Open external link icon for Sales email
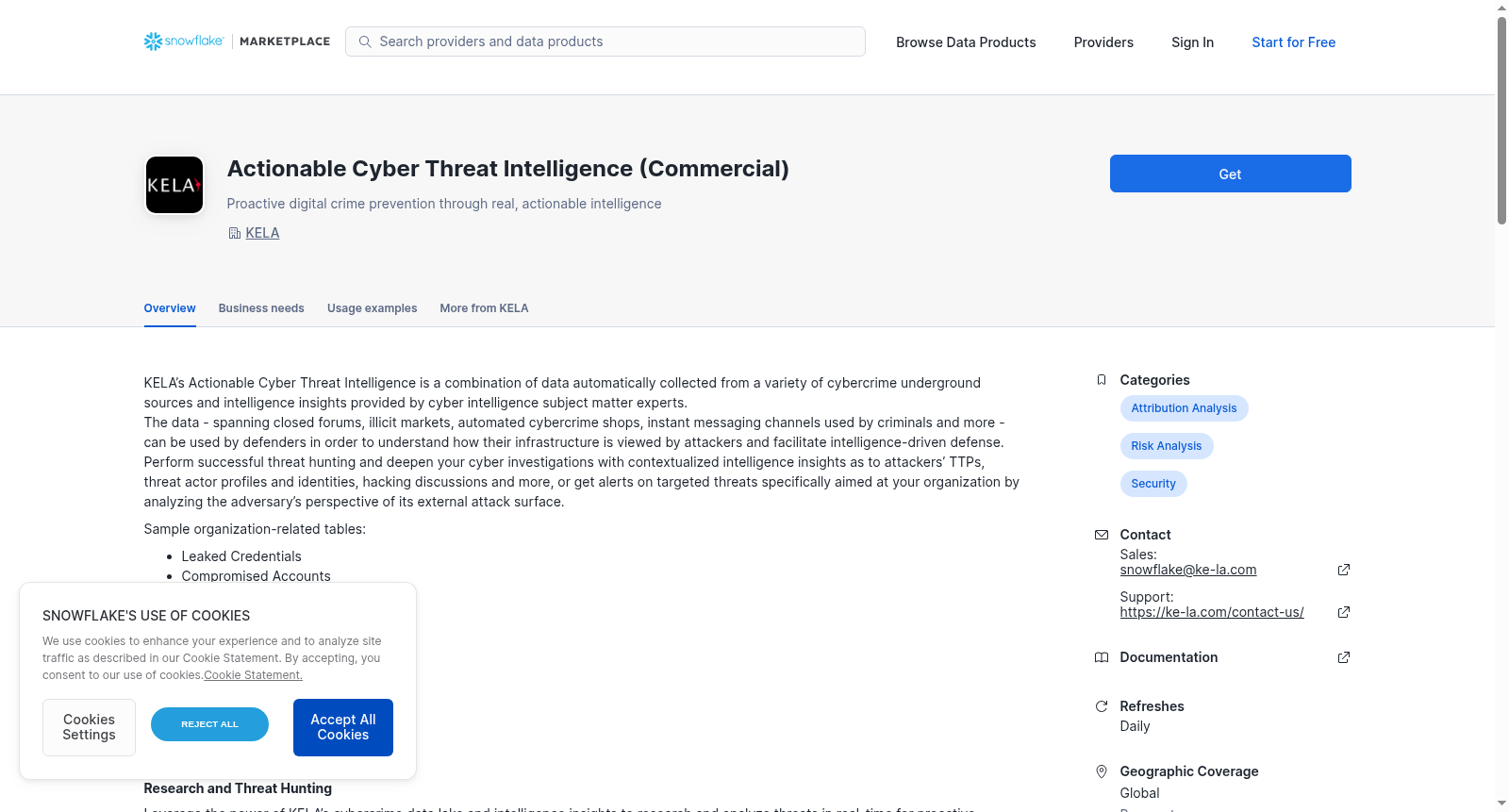The height and width of the screenshot is (812, 1509). coord(1344,570)
